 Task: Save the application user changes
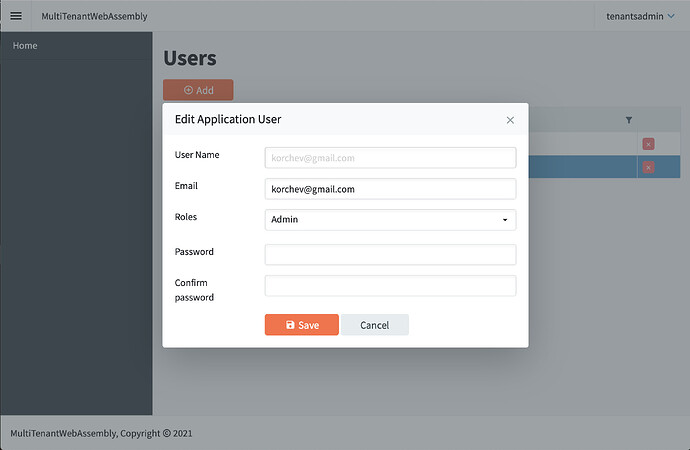(301, 325)
